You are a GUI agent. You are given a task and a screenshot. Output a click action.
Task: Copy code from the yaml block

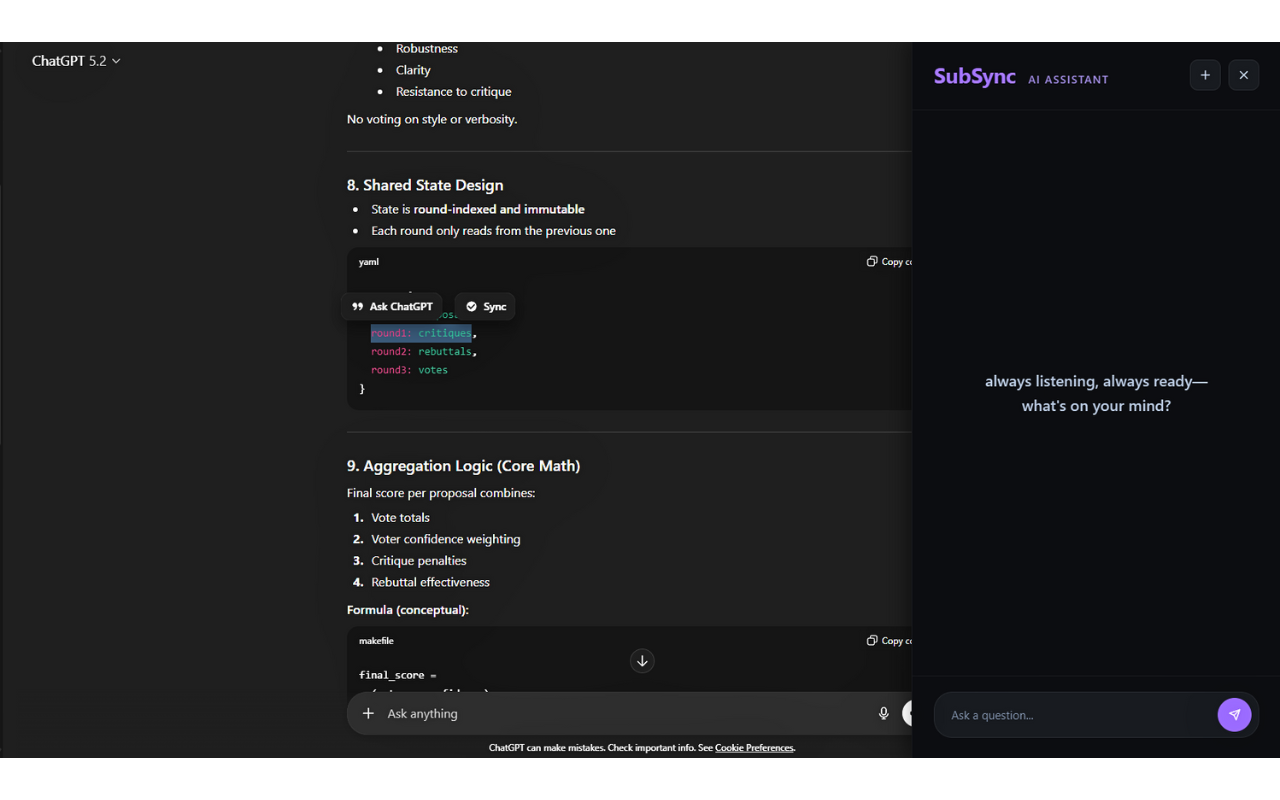coord(888,261)
